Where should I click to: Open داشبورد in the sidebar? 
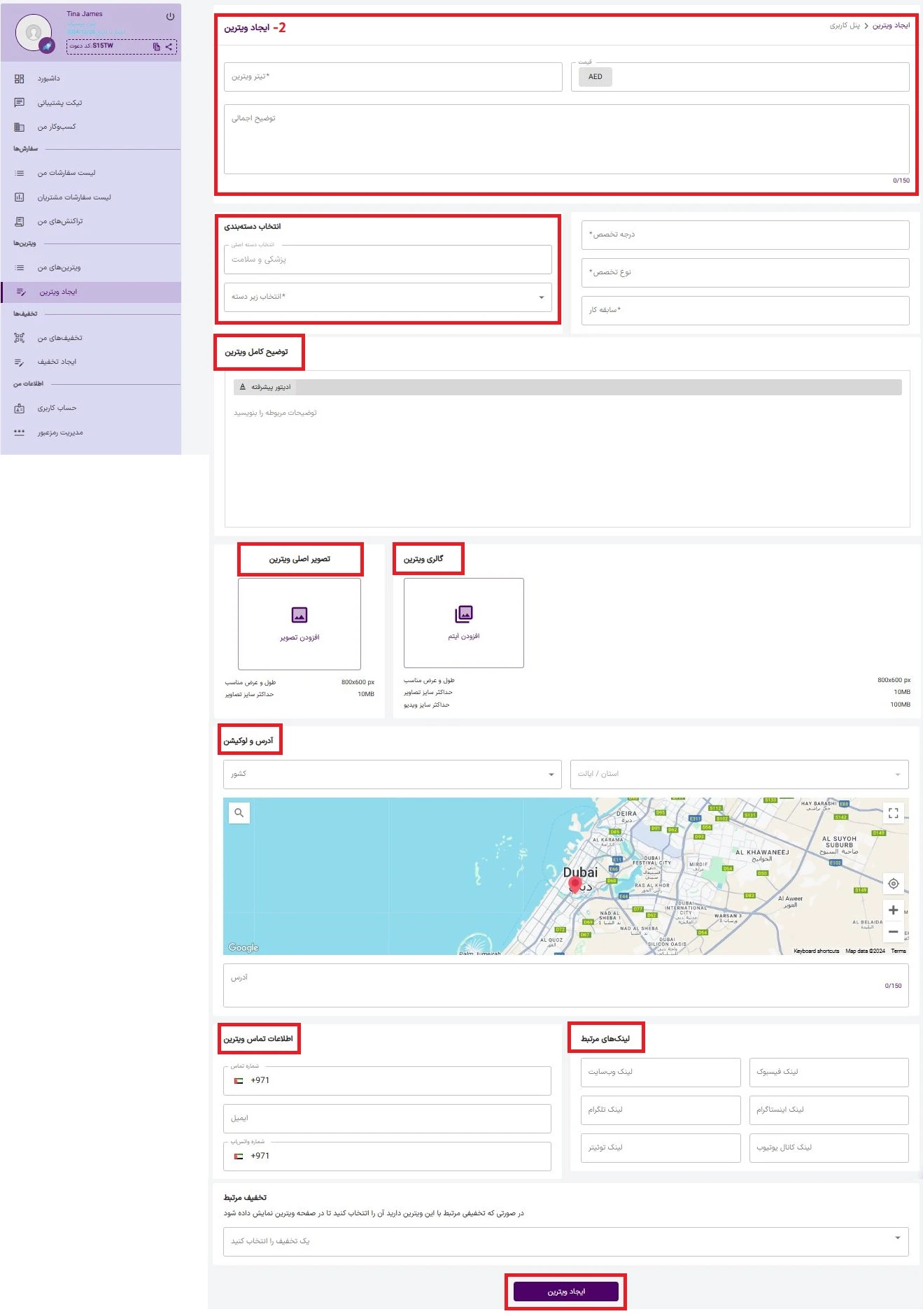tap(48, 79)
